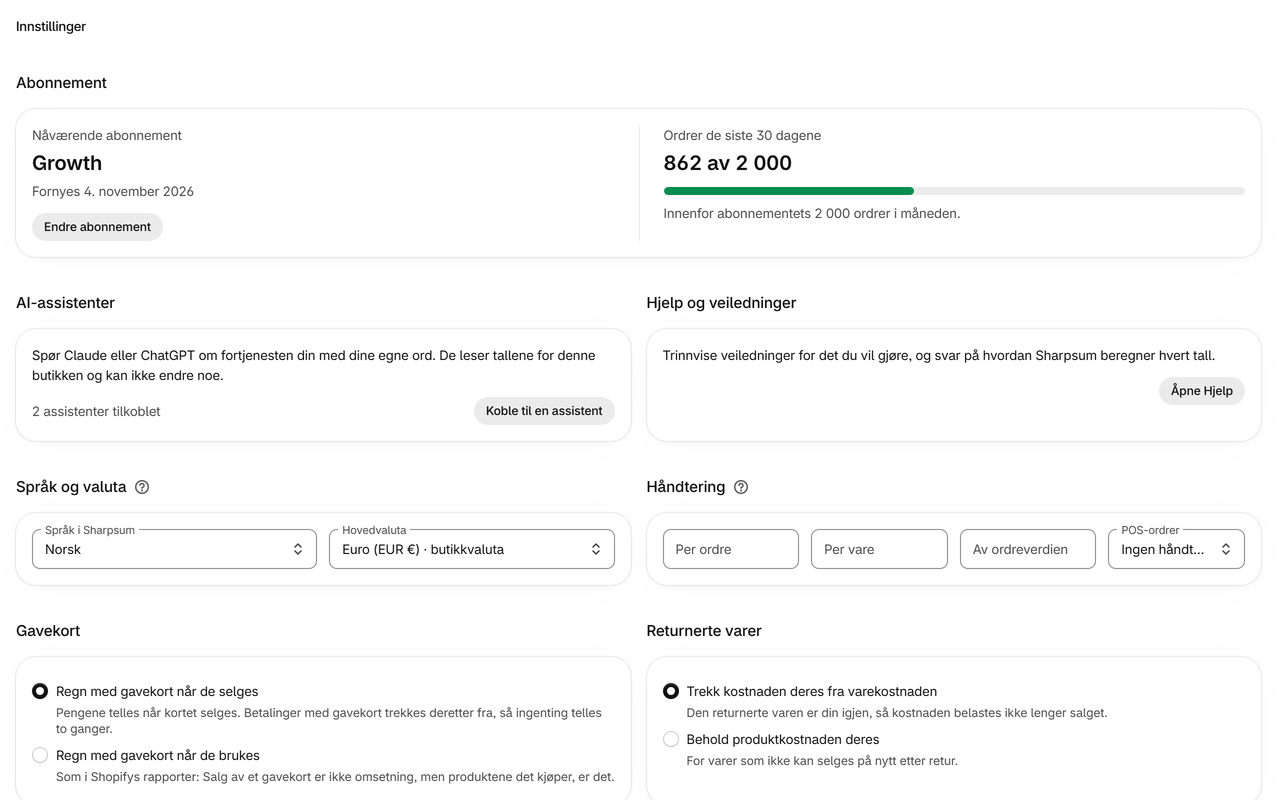This screenshot has width=1280, height=800.
Task: Open the Hovedvaluta currency dropdown
Action: (472, 549)
